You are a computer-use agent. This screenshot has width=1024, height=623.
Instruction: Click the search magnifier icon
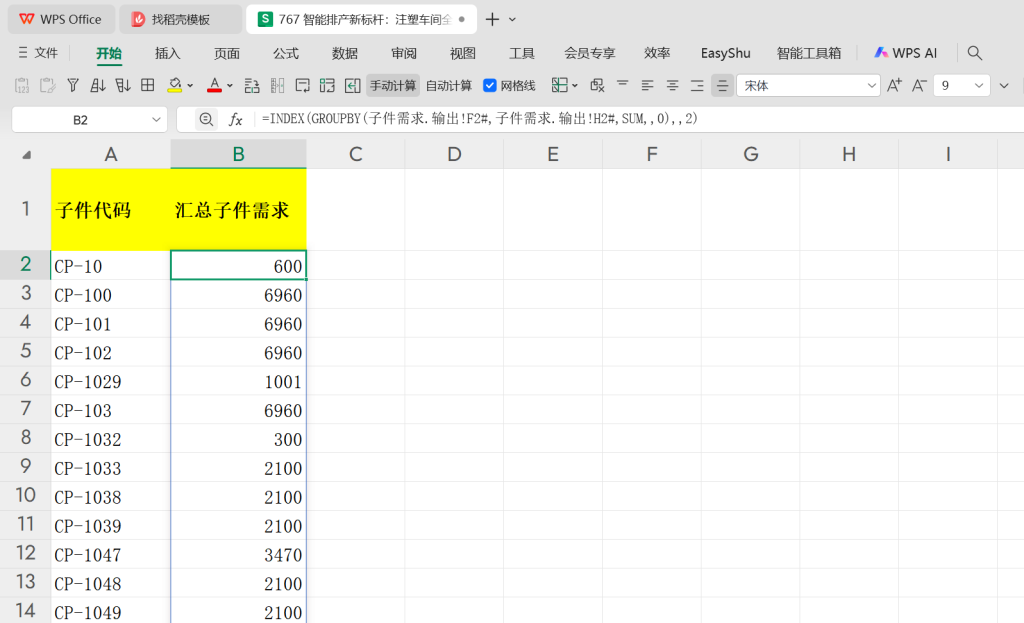tap(974, 53)
